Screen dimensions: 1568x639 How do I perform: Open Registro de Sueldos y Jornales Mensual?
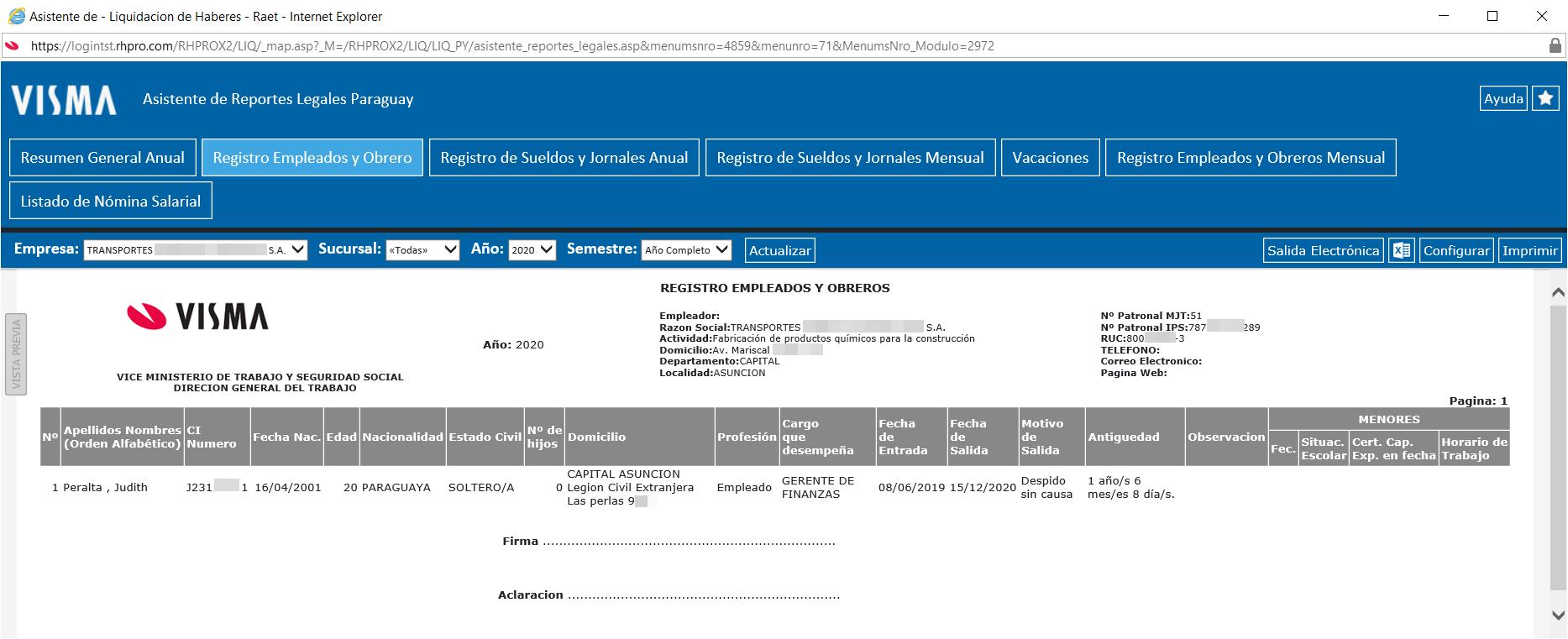850,157
